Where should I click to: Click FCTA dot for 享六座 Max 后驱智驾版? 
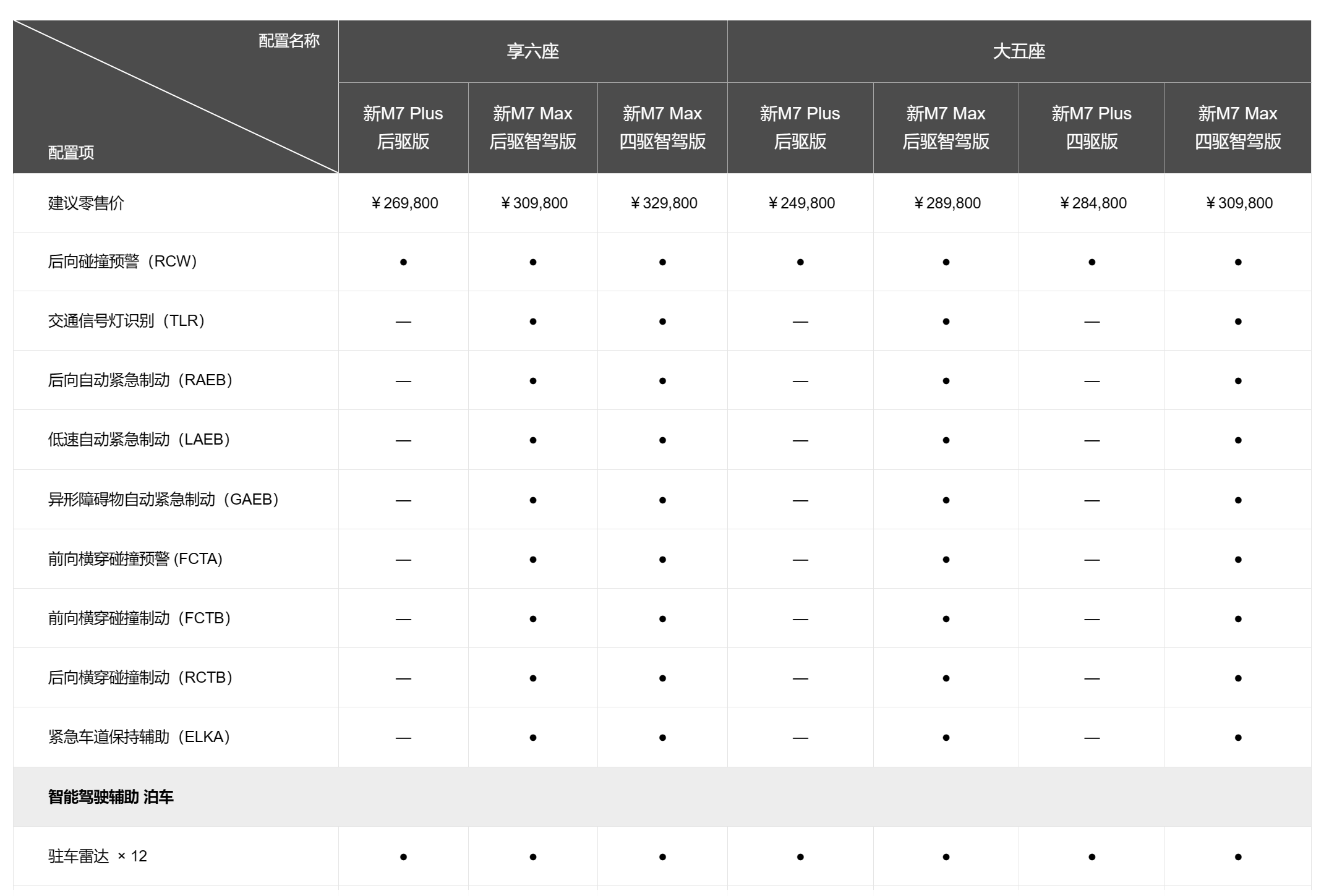tap(532, 560)
